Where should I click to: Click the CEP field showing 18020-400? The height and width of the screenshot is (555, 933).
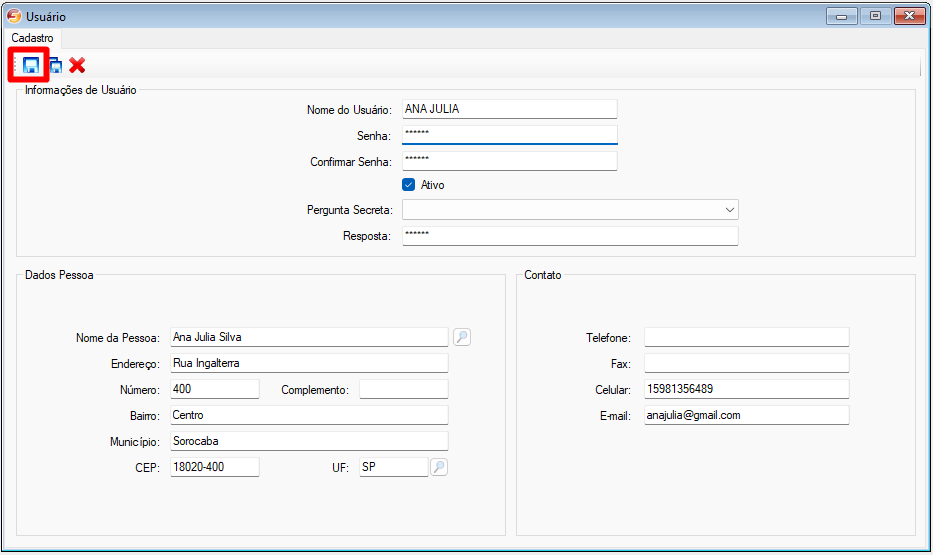point(214,467)
